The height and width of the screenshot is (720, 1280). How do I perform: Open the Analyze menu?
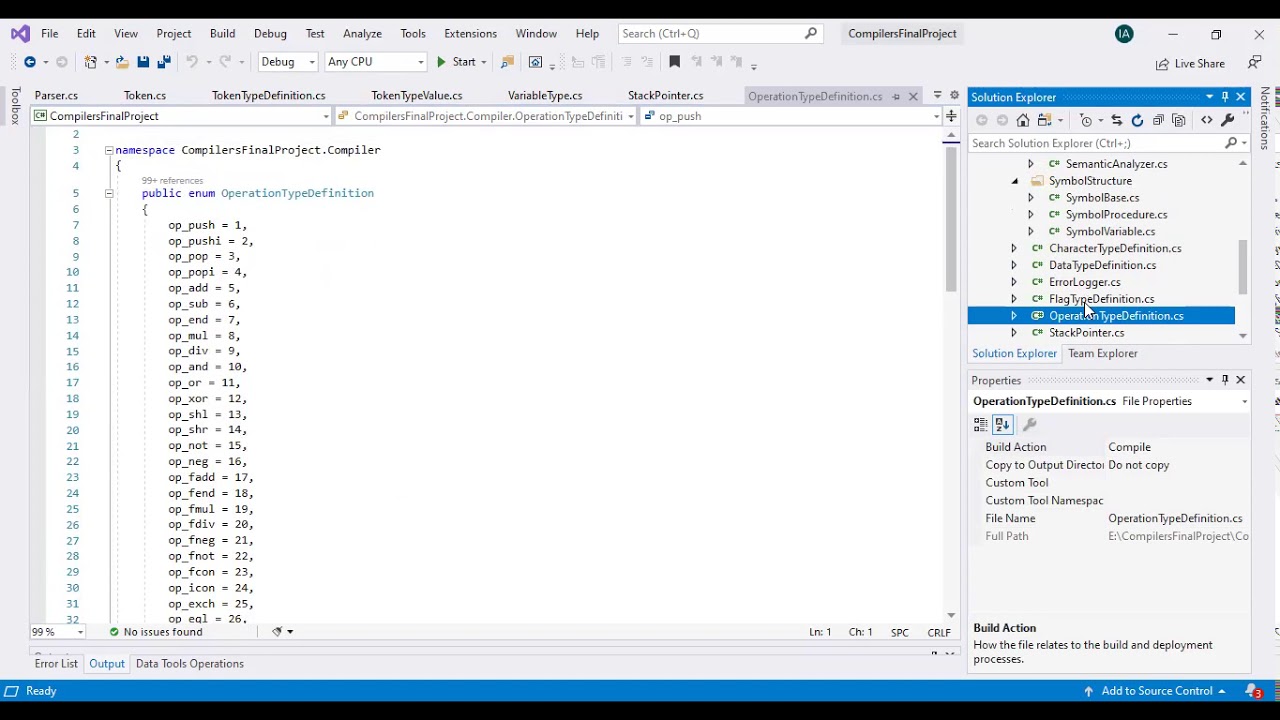(x=362, y=34)
